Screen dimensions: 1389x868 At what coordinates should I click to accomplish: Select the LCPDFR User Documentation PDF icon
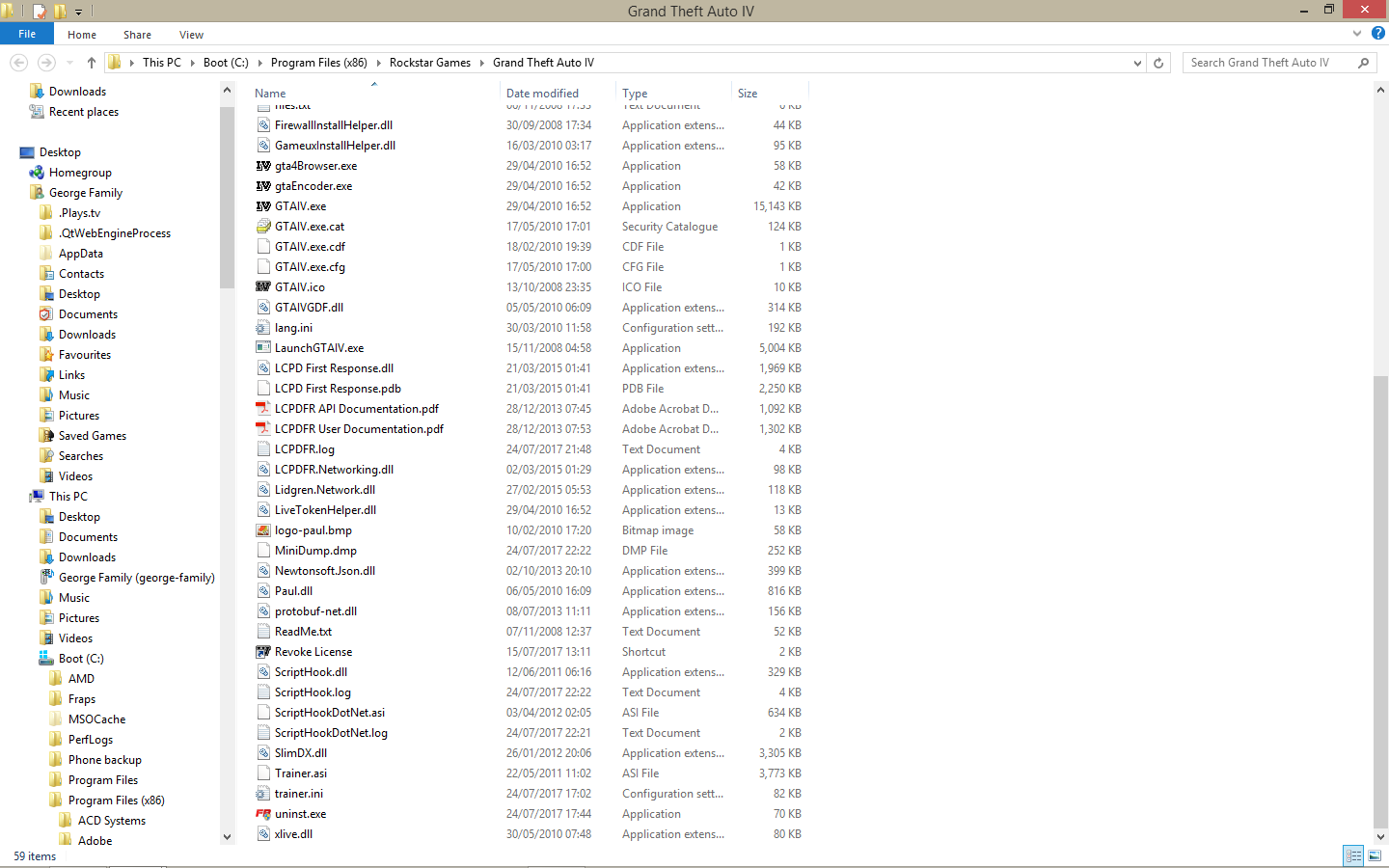pos(262,429)
